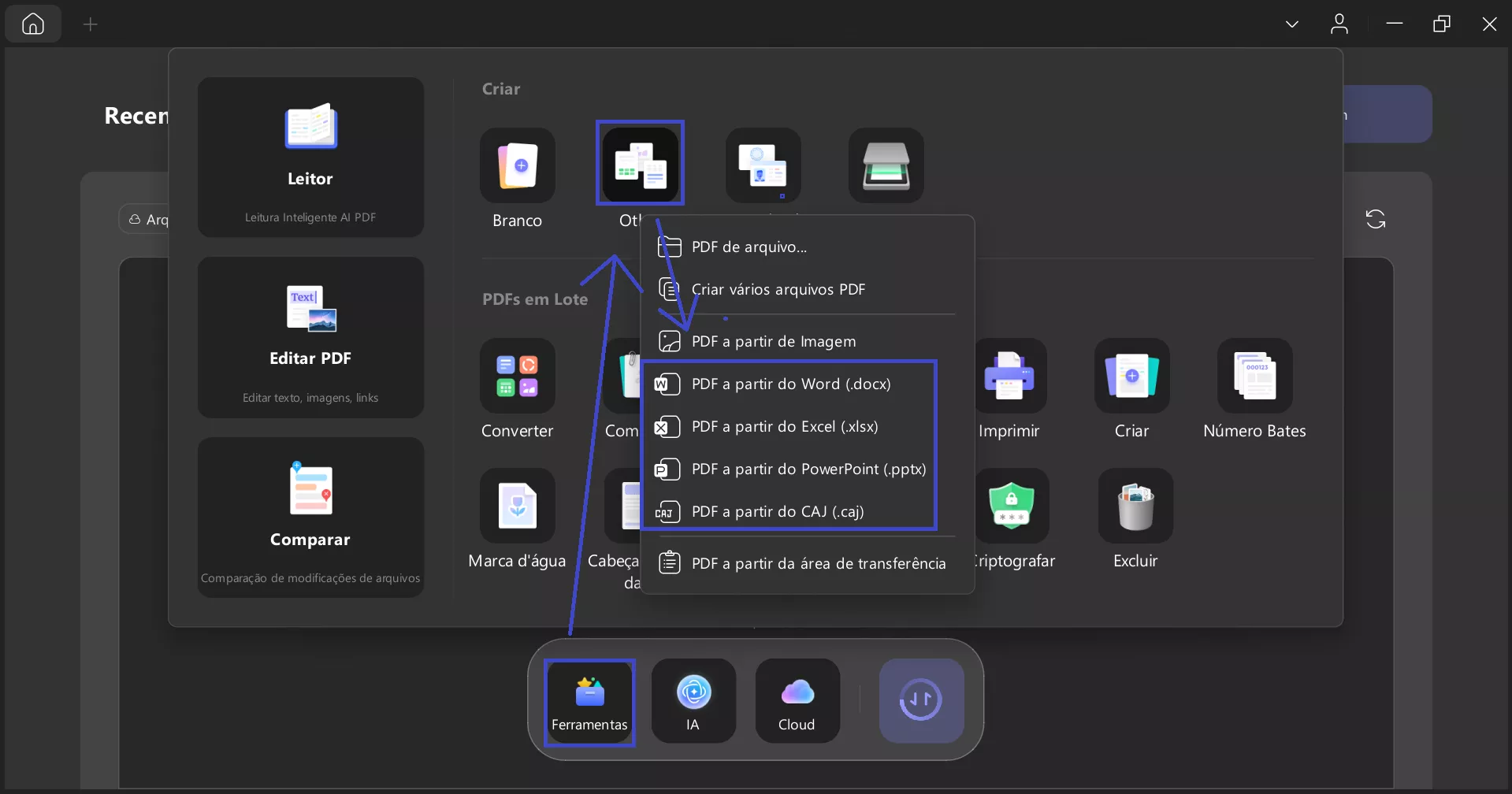Open the Editar PDF tool card
1512x794 pixels.
click(x=310, y=337)
